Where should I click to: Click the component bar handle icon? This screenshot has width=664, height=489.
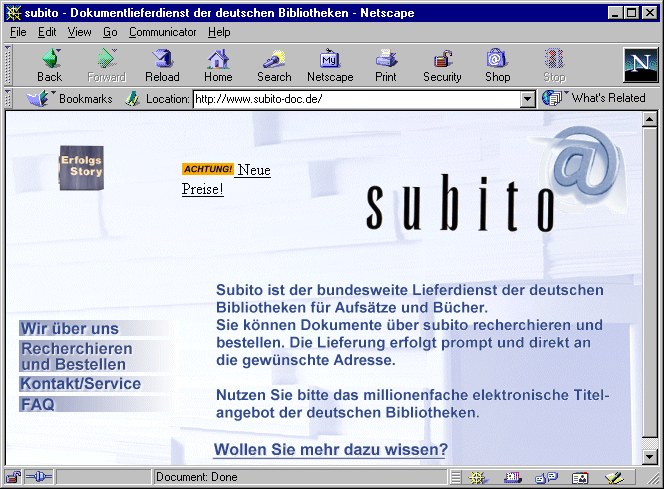(455, 478)
